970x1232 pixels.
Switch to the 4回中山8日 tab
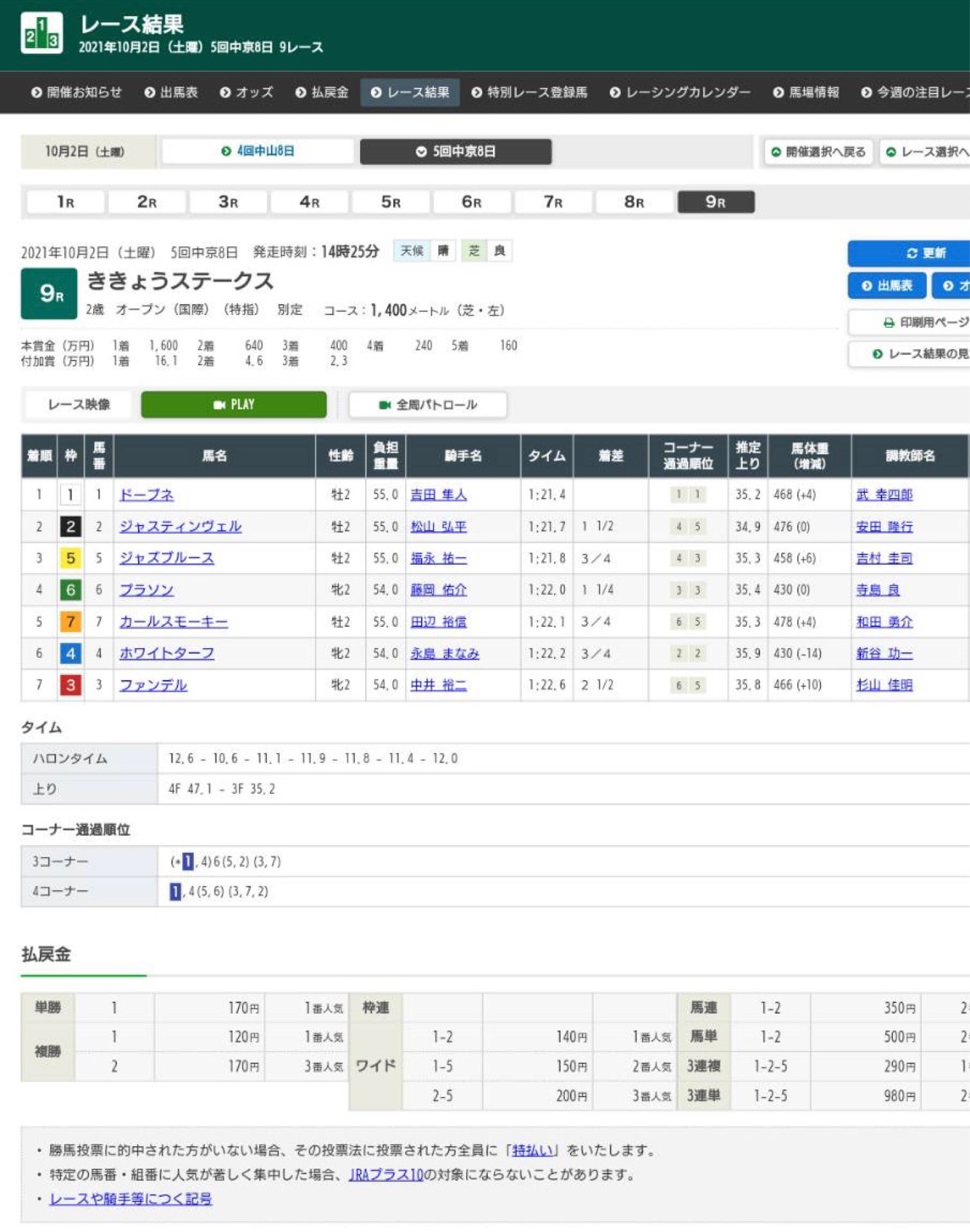click(x=257, y=151)
